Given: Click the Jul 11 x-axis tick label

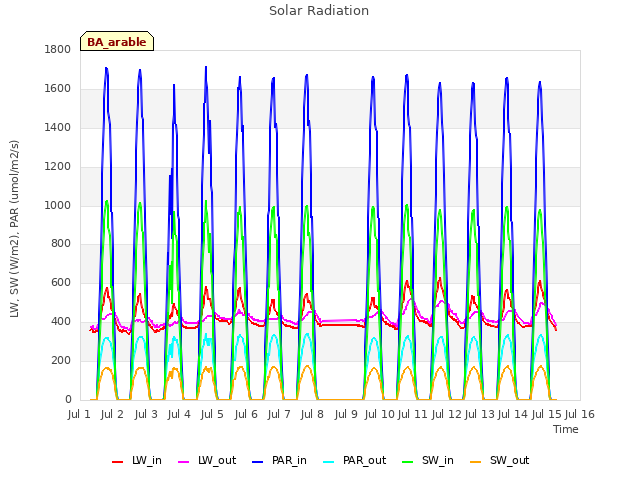Looking at the screenshot, I should pyautogui.click(x=412, y=414).
